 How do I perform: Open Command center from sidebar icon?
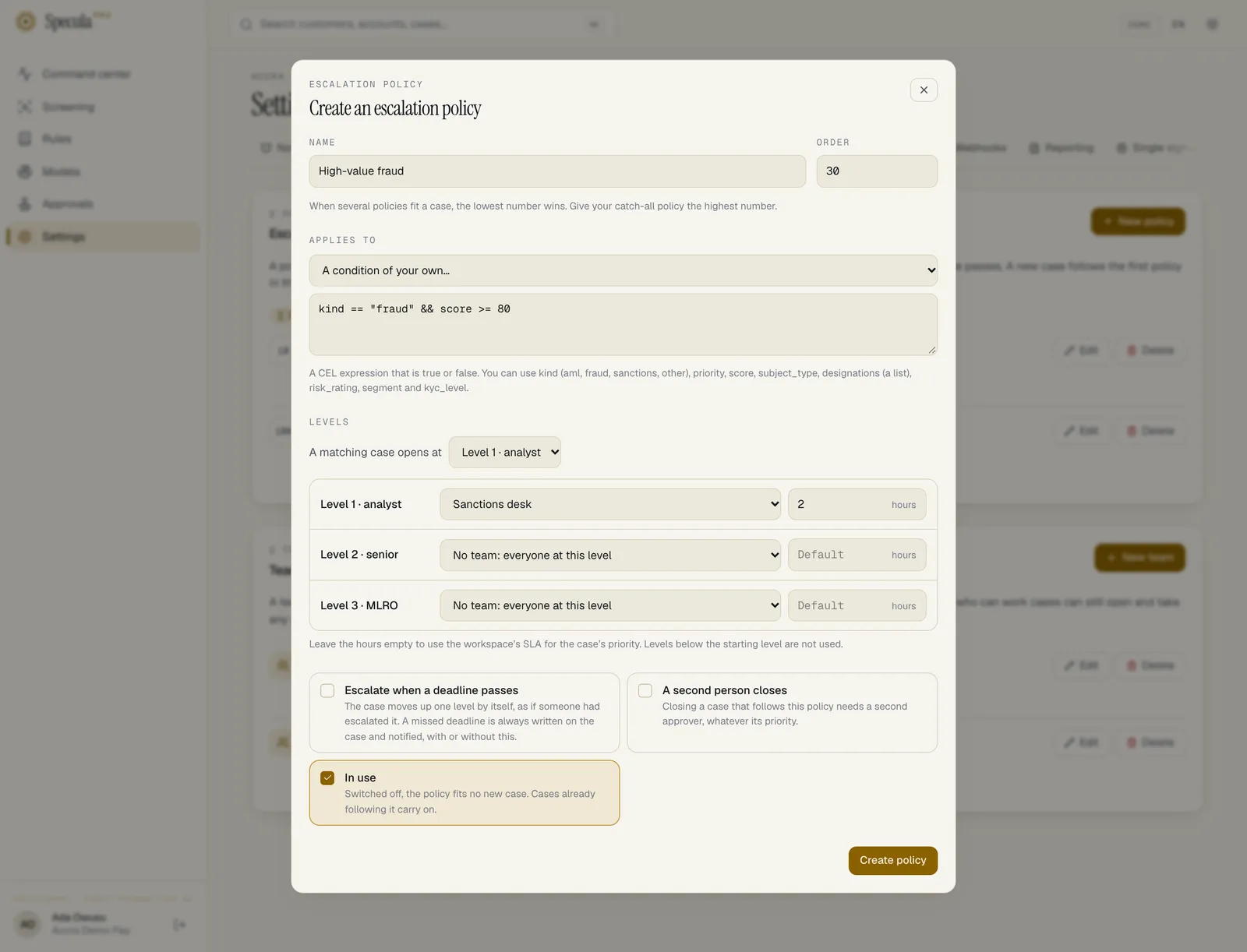(25, 74)
